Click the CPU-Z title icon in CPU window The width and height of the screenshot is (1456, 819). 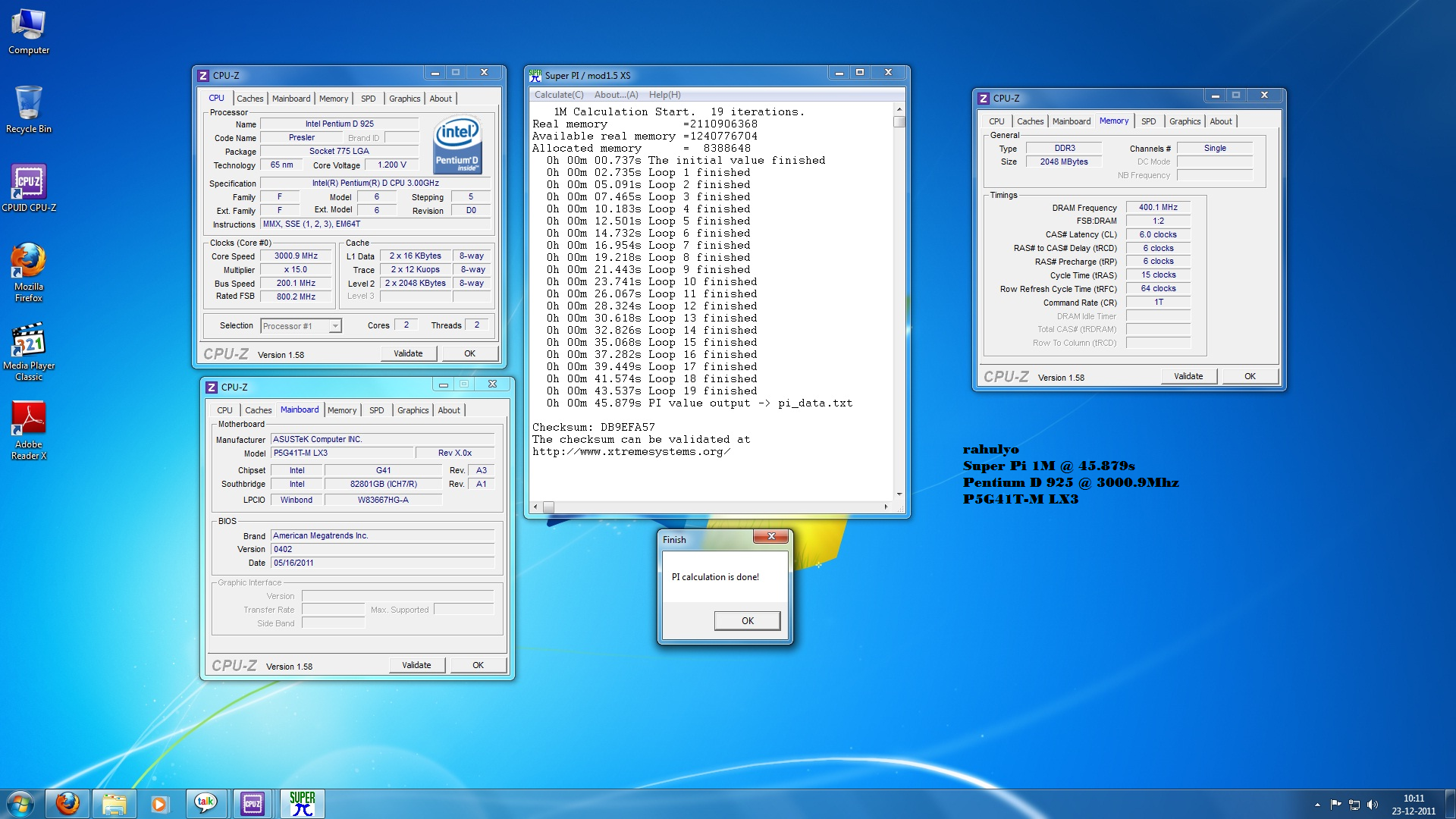click(x=203, y=76)
